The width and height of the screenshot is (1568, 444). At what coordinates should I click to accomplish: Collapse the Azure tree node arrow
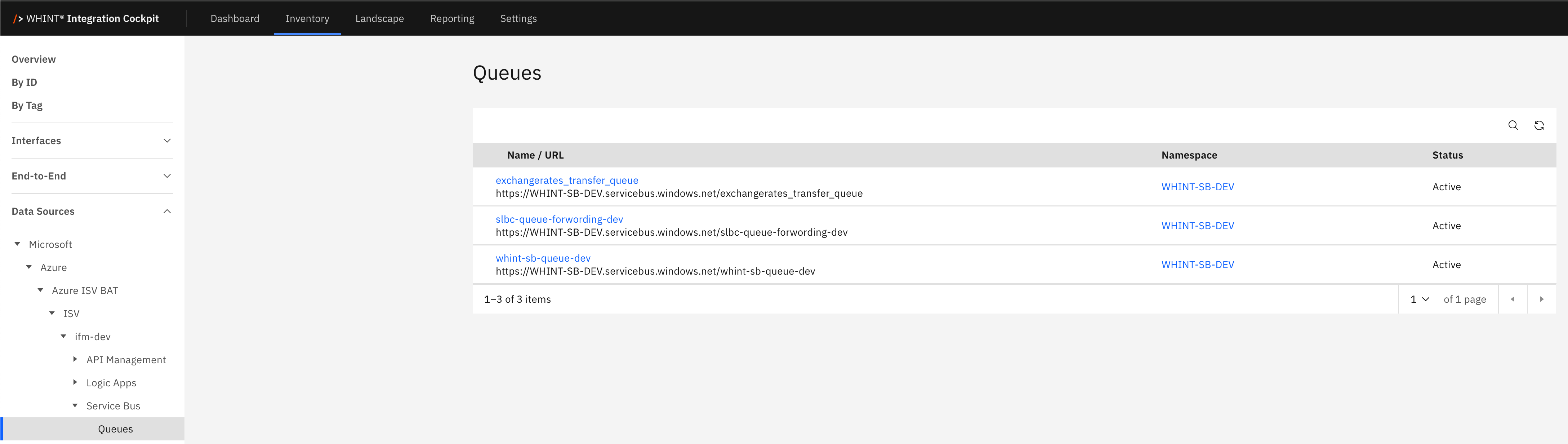[29, 267]
